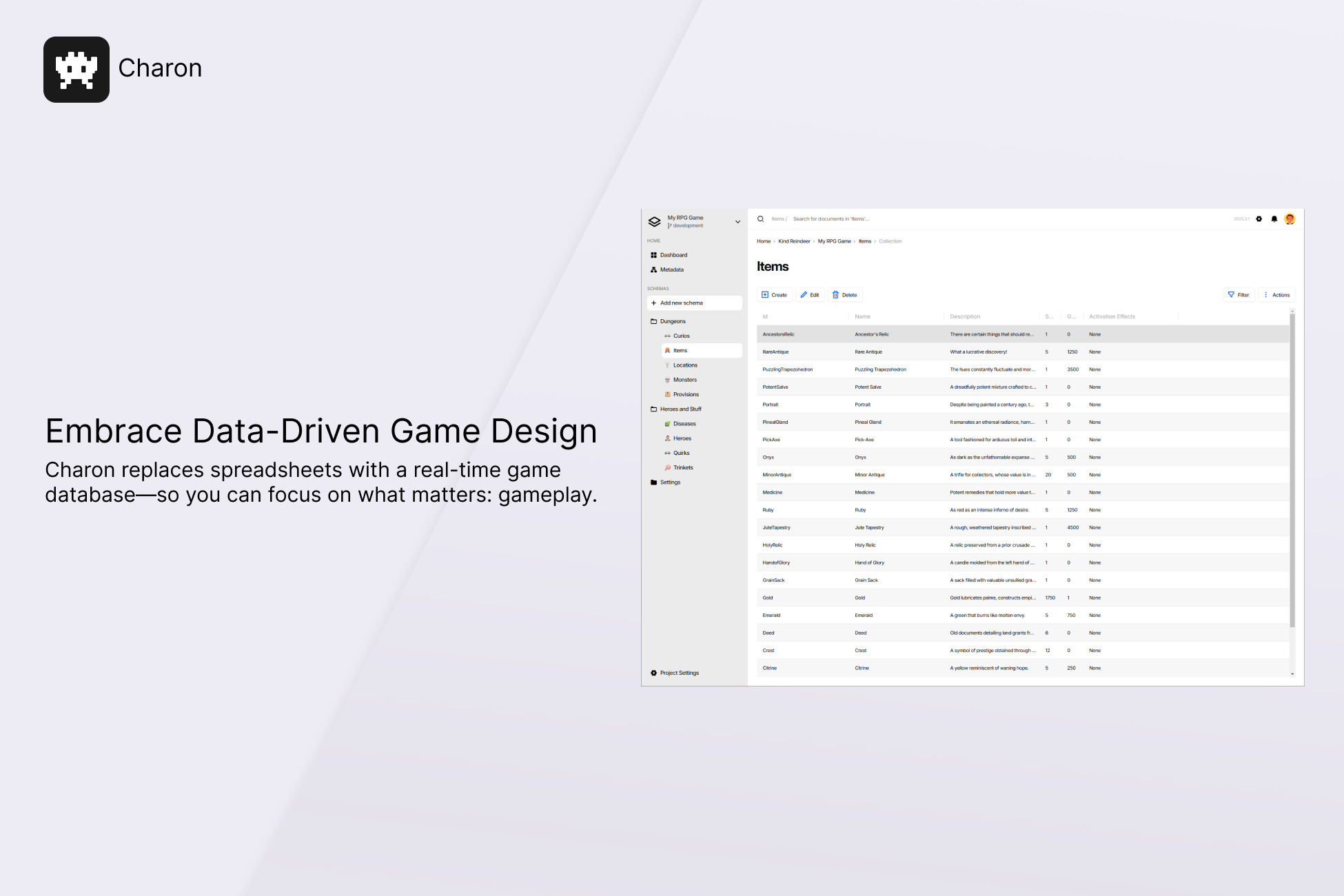Open the Trinkets schema
The image size is (1344, 896).
tap(683, 467)
